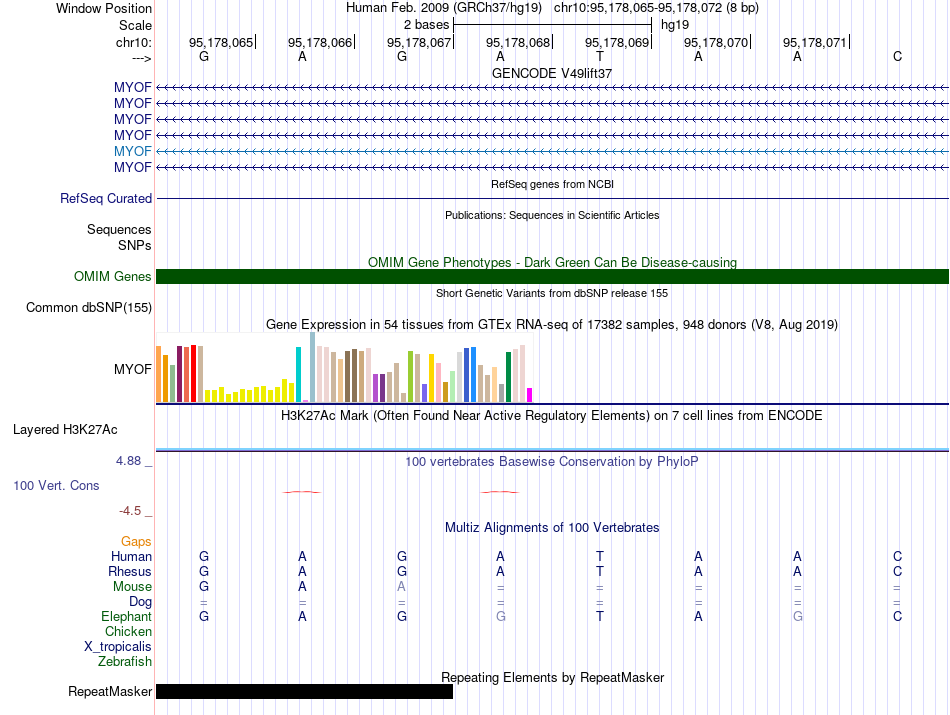Click the tall gray-blue GTEx expression bar
950x715 pixels.
pyautogui.click(x=313, y=367)
